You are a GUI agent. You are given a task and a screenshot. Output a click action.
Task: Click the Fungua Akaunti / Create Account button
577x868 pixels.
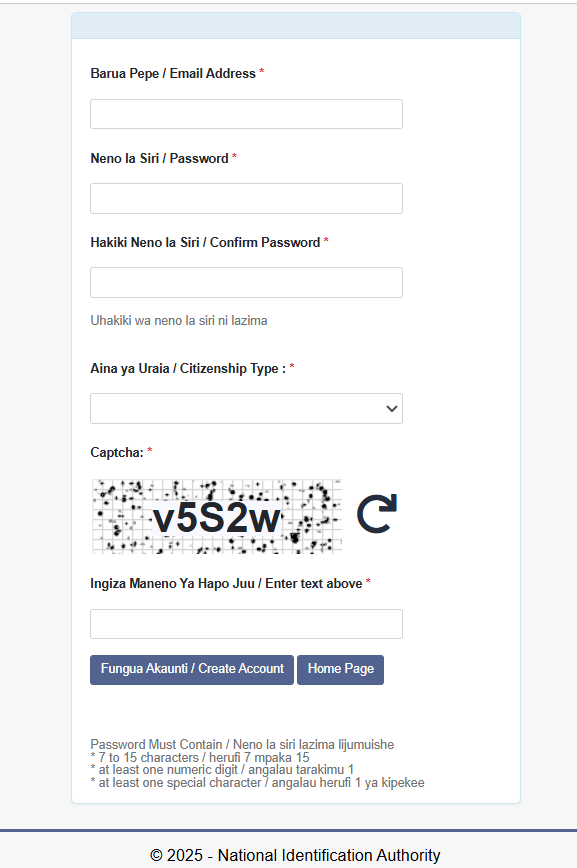point(191,669)
